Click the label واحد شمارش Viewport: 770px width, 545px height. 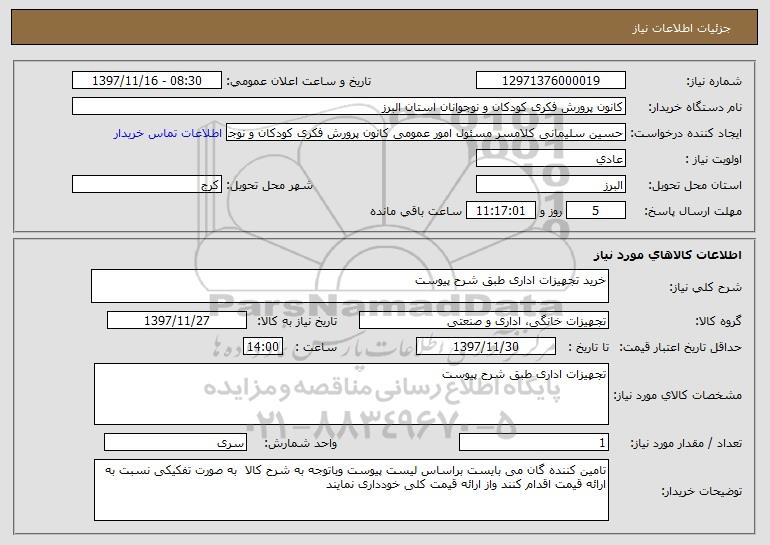pyautogui.click(x=301, y=443)
